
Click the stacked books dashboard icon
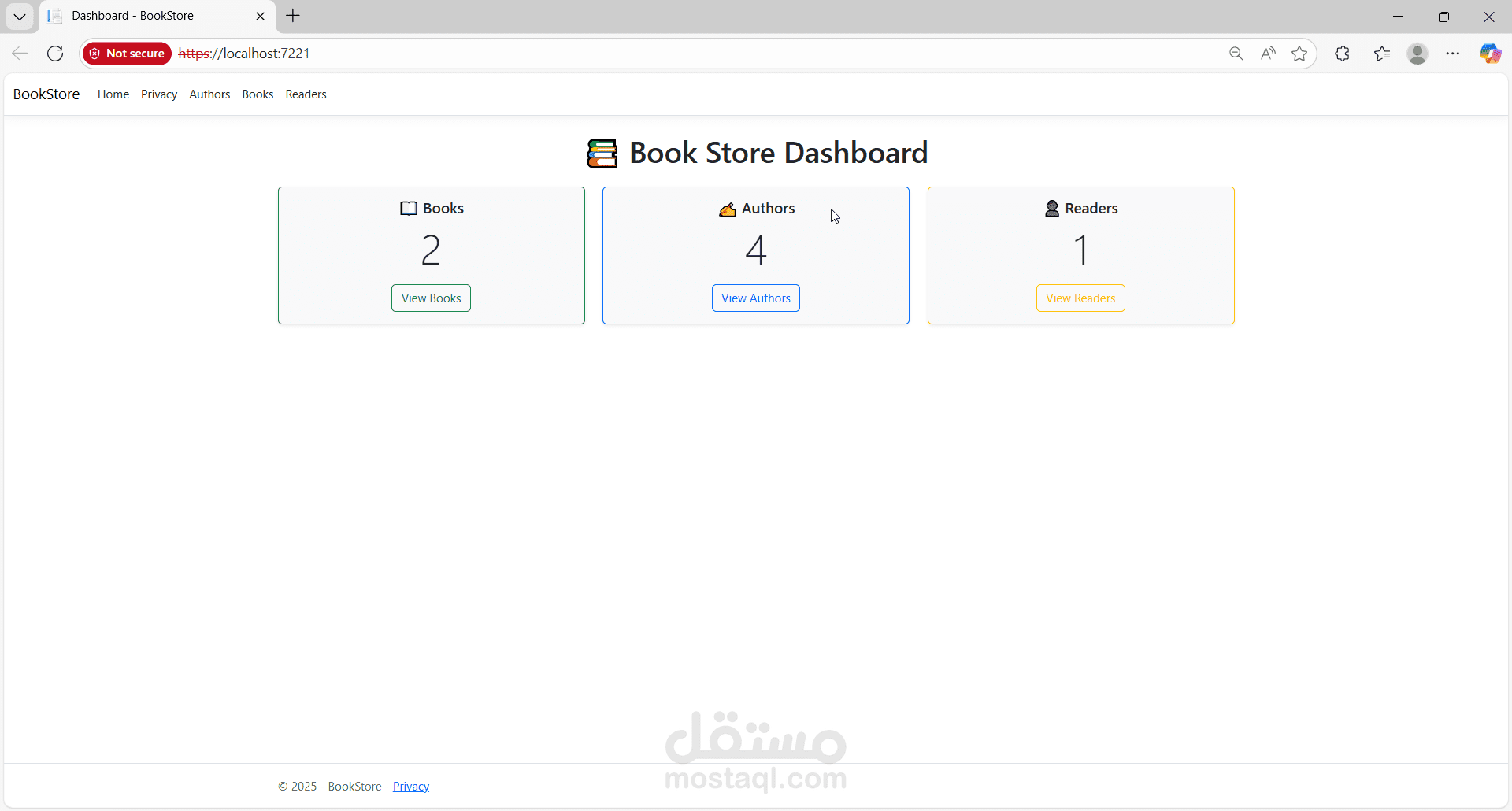click(602, 154)
